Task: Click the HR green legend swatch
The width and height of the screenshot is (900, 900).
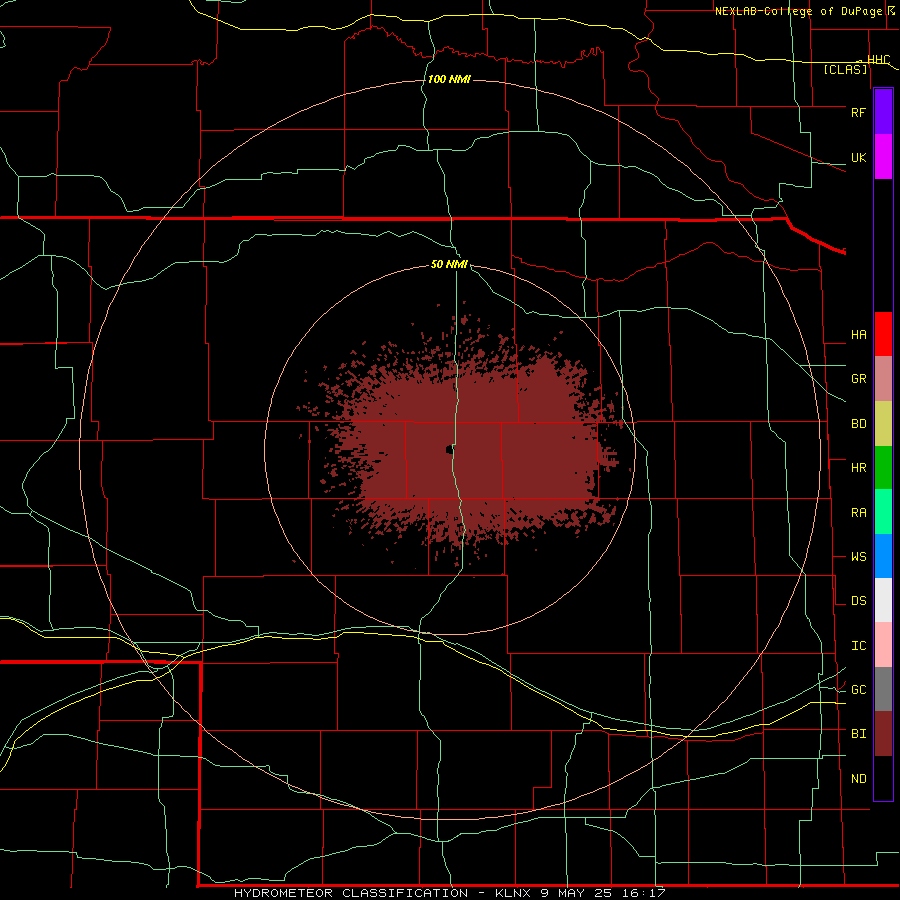Action: pos(883,468)
